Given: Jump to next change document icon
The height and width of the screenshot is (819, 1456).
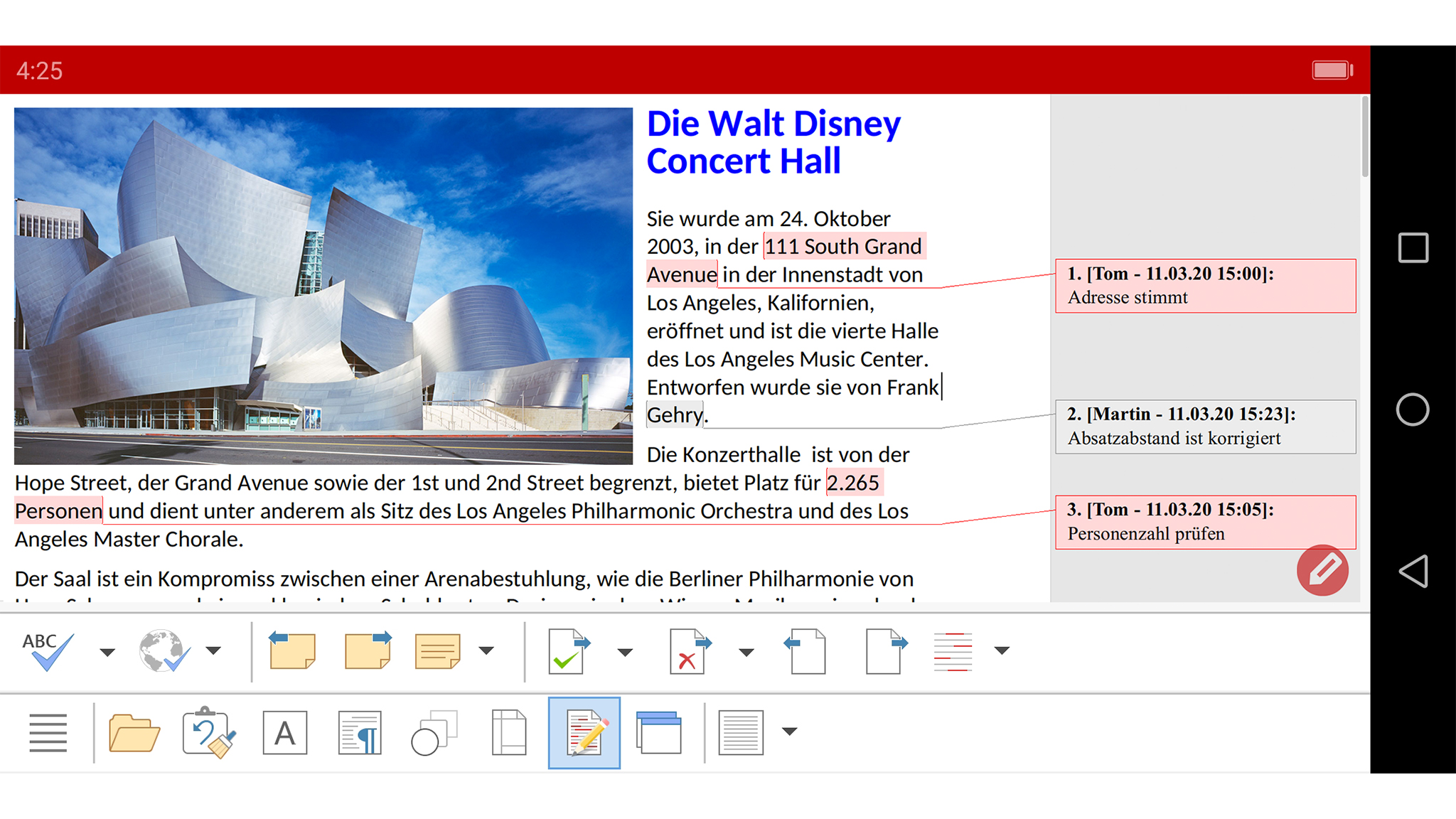Looking at the screenshot, I should 886,651.
